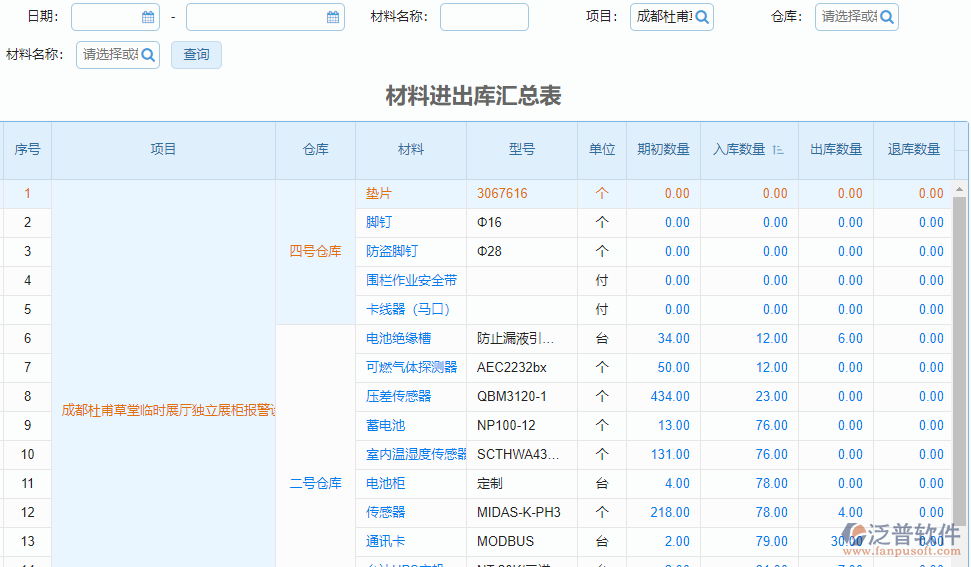This screenshot has width=971, height=567.
Task: Click the project field search magnifier icon
Action: tap(702, 17)
